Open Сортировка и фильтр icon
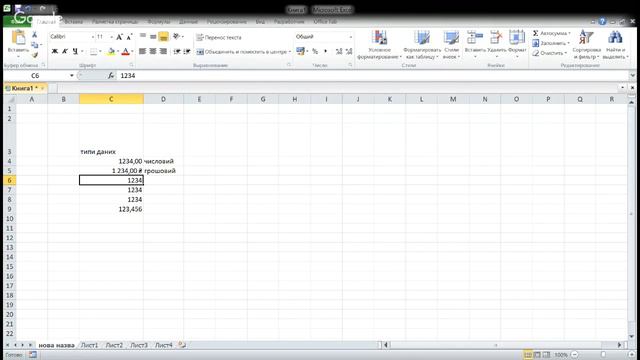Image resolution: width=640 pixels, height=360 pixels. pyautogui.click(x=586, y=38)
